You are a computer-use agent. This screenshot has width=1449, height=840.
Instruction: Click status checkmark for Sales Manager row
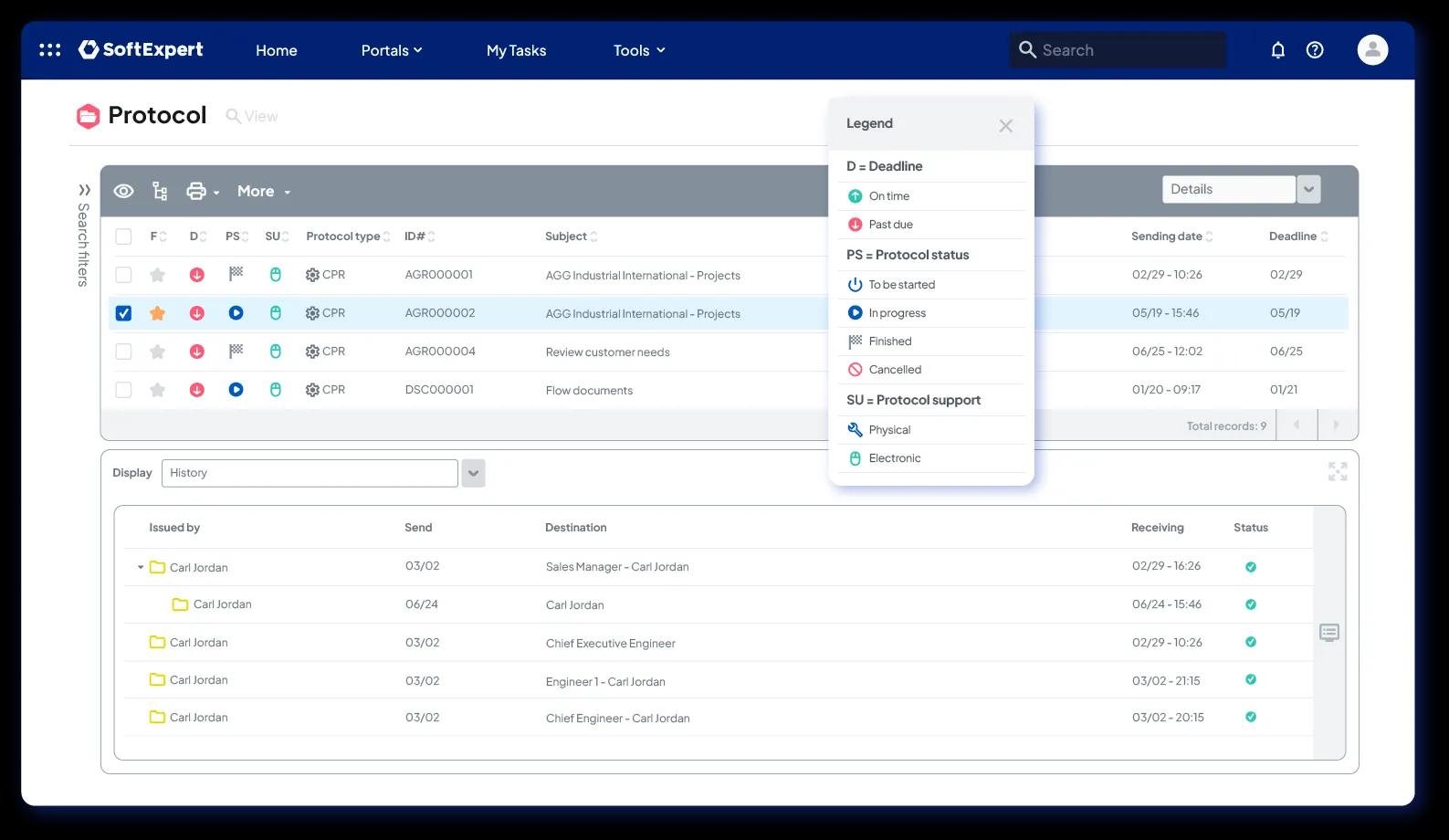pos(1251,567)
